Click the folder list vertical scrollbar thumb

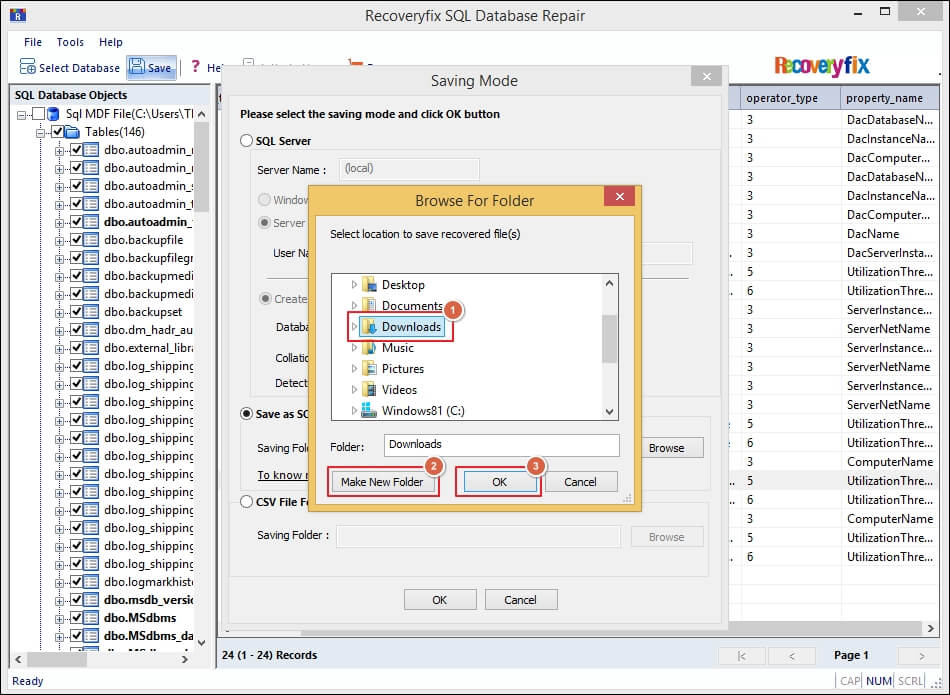610,339
